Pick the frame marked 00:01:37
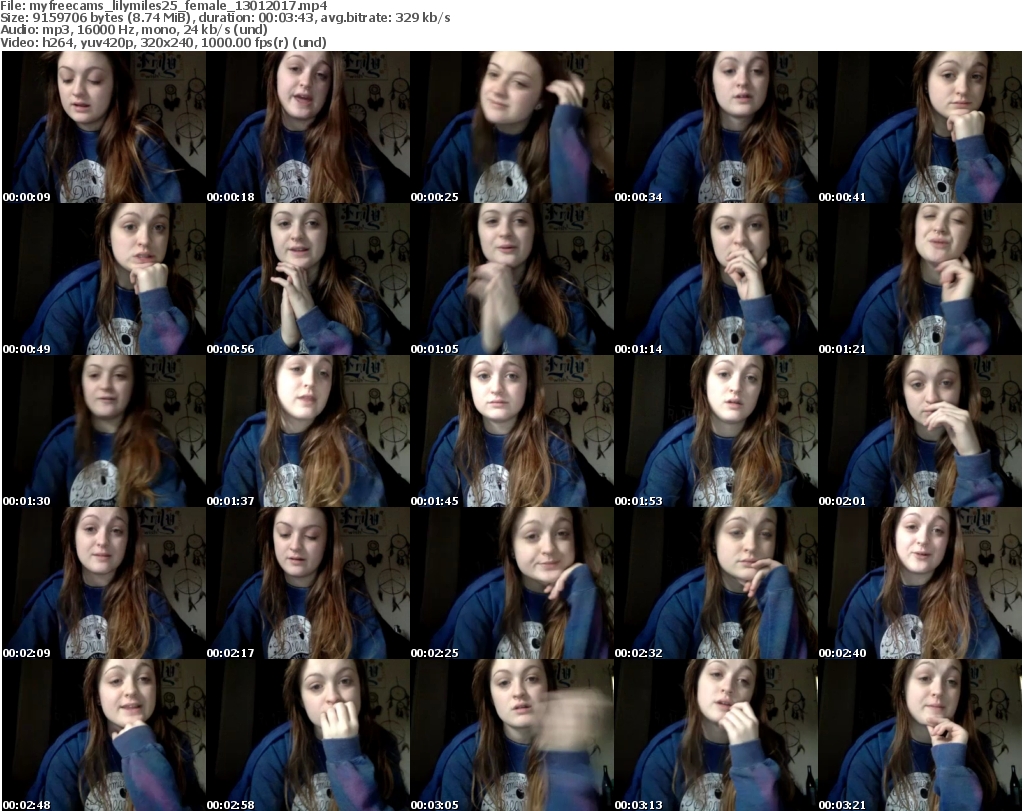Viewport: 1024px width, 811px height. 308,431
